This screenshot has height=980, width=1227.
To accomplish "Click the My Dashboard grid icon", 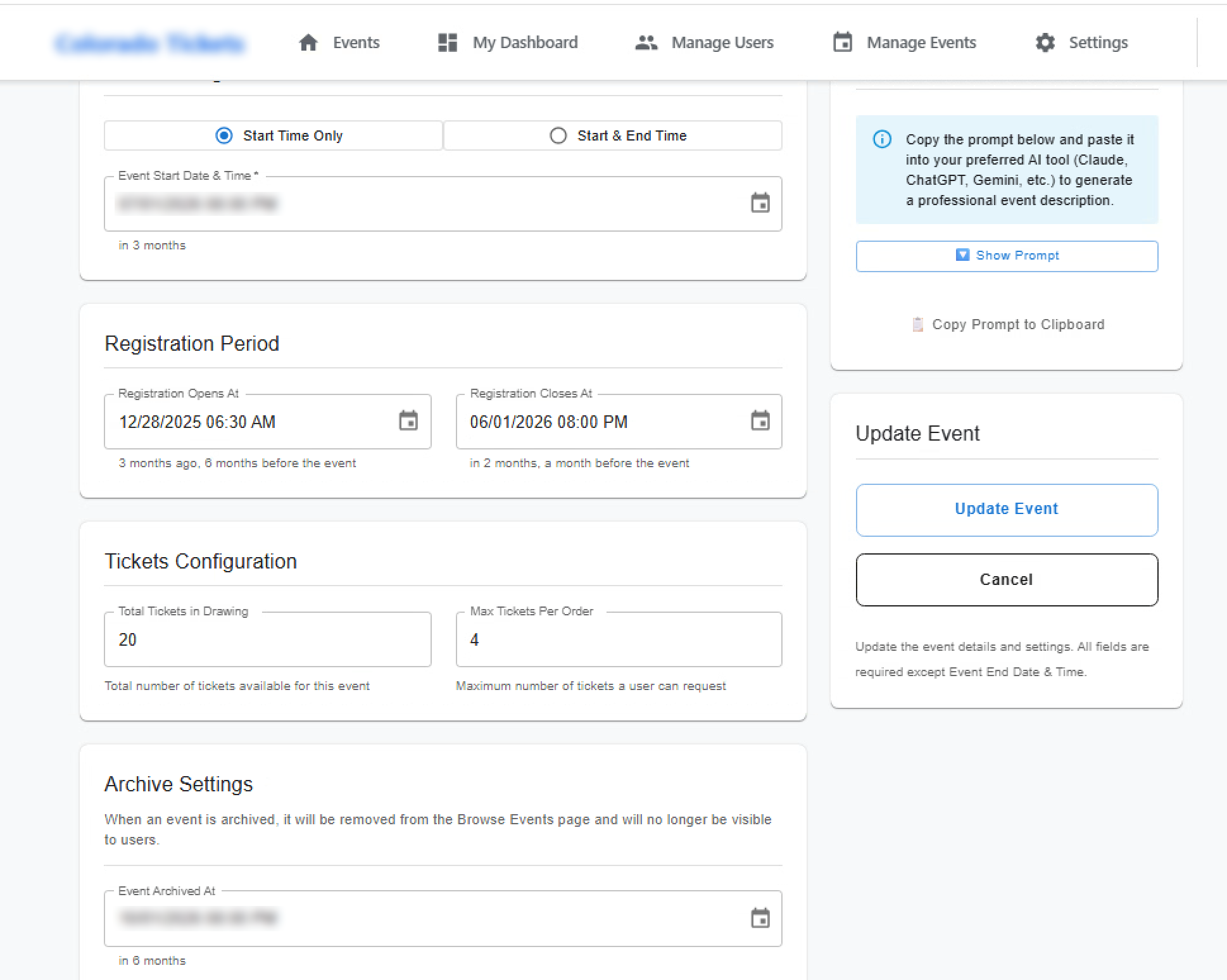I will click(448, 42).
